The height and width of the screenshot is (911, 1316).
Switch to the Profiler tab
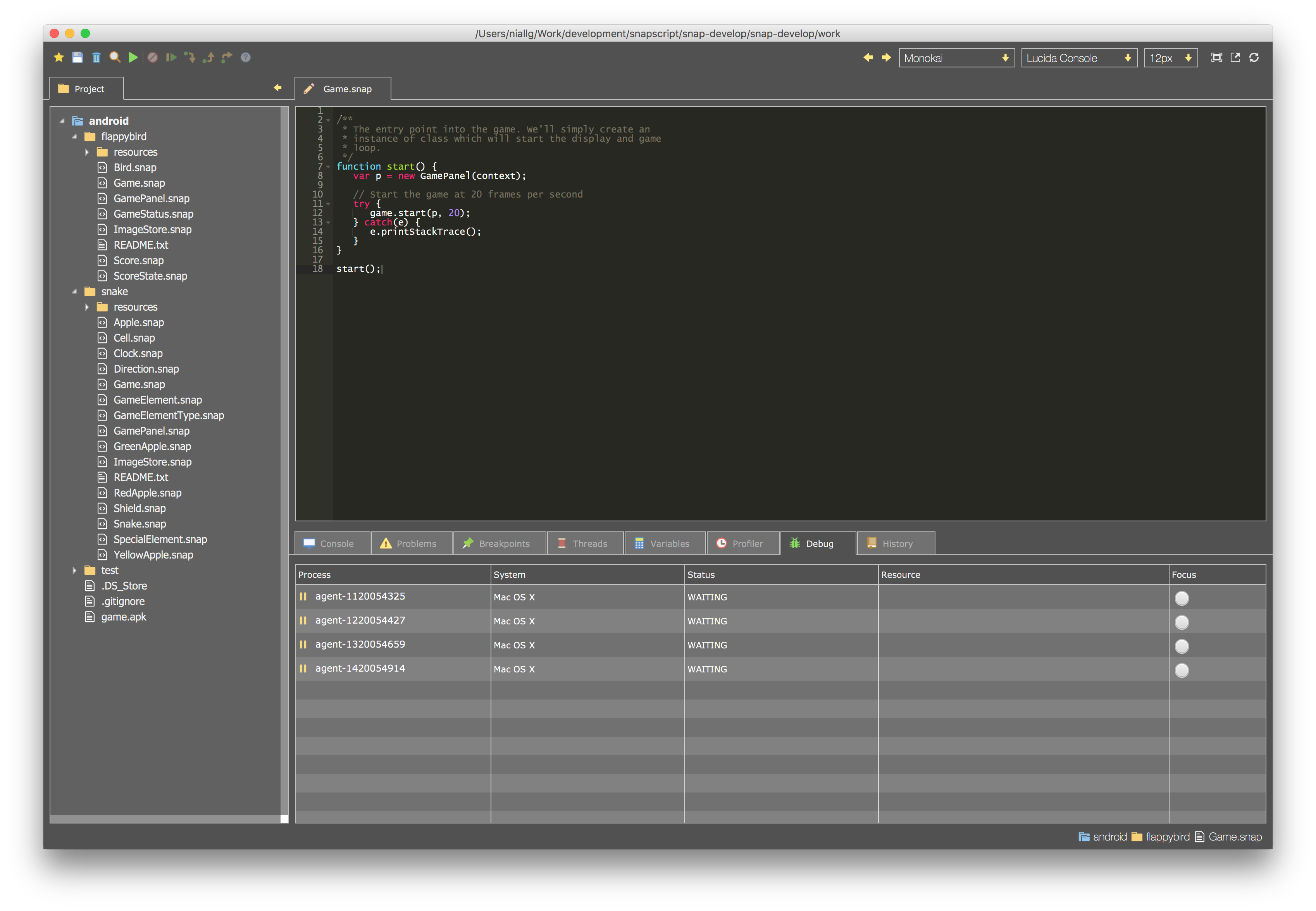pyautogui.click(x=742, y=543)
